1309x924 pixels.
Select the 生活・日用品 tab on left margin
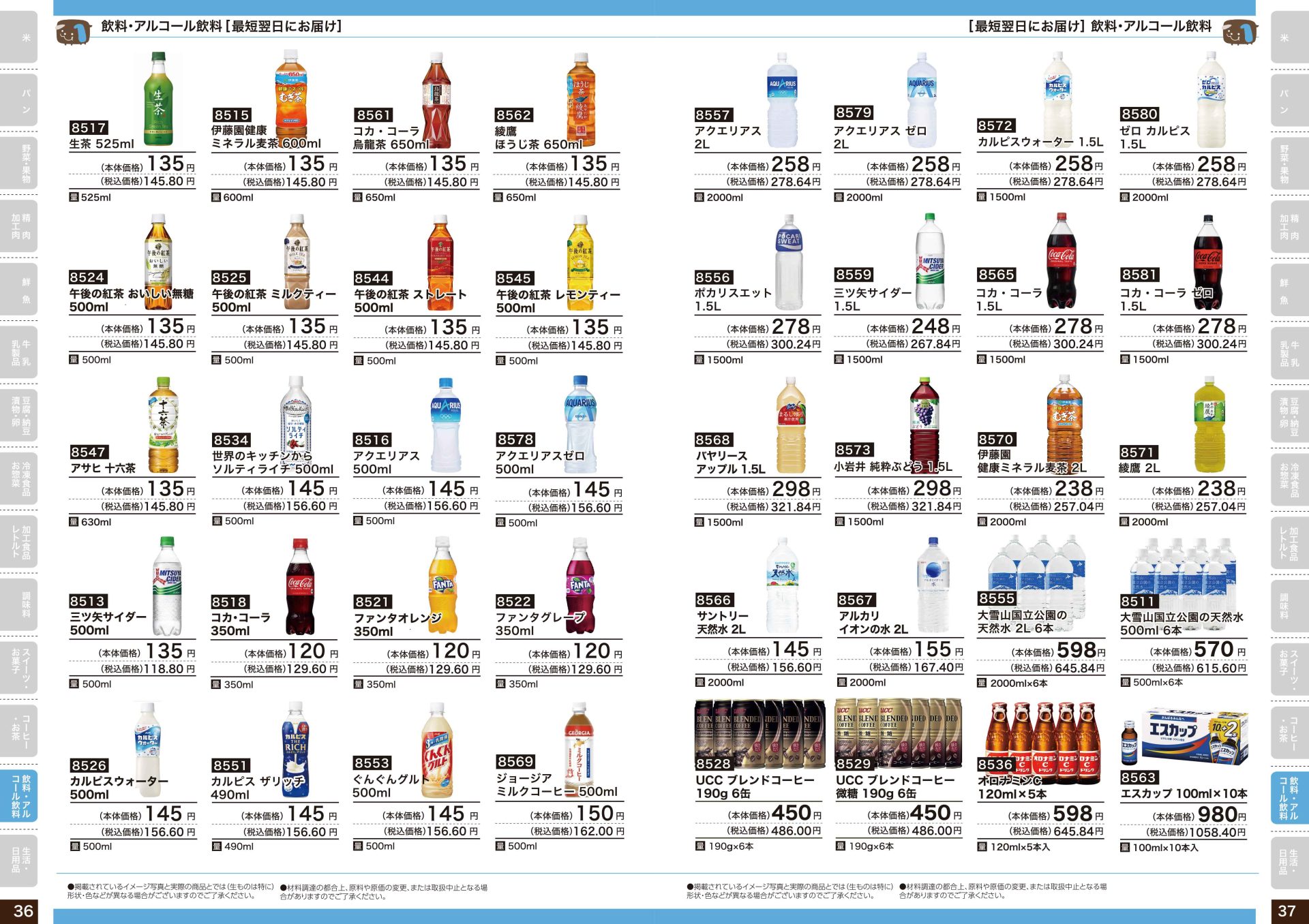point(18,859)
